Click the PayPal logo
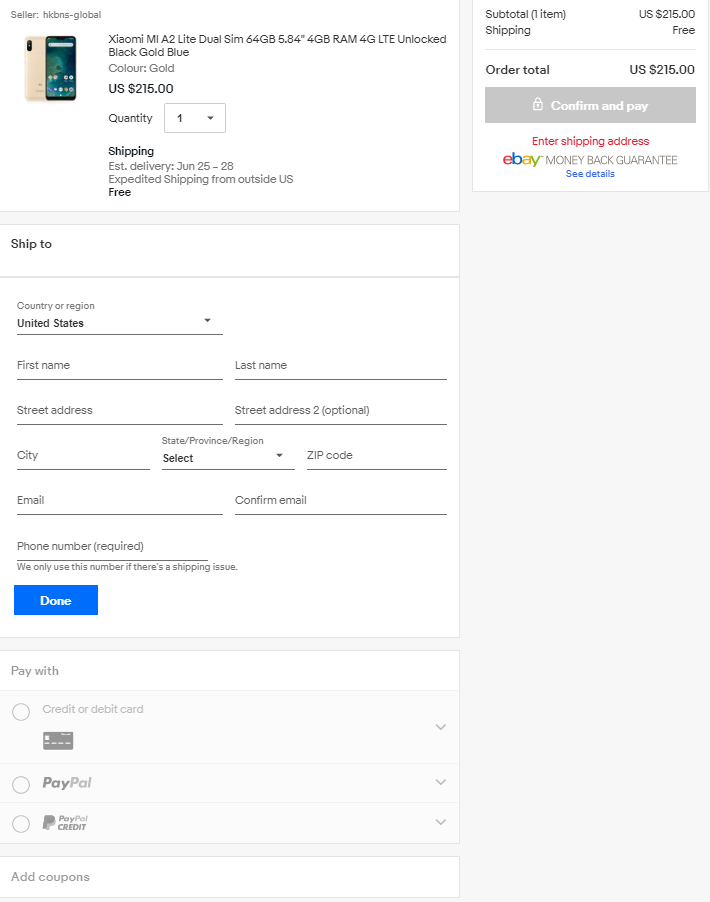The height and width of the screenshot is (902, 710). [67, 783]
